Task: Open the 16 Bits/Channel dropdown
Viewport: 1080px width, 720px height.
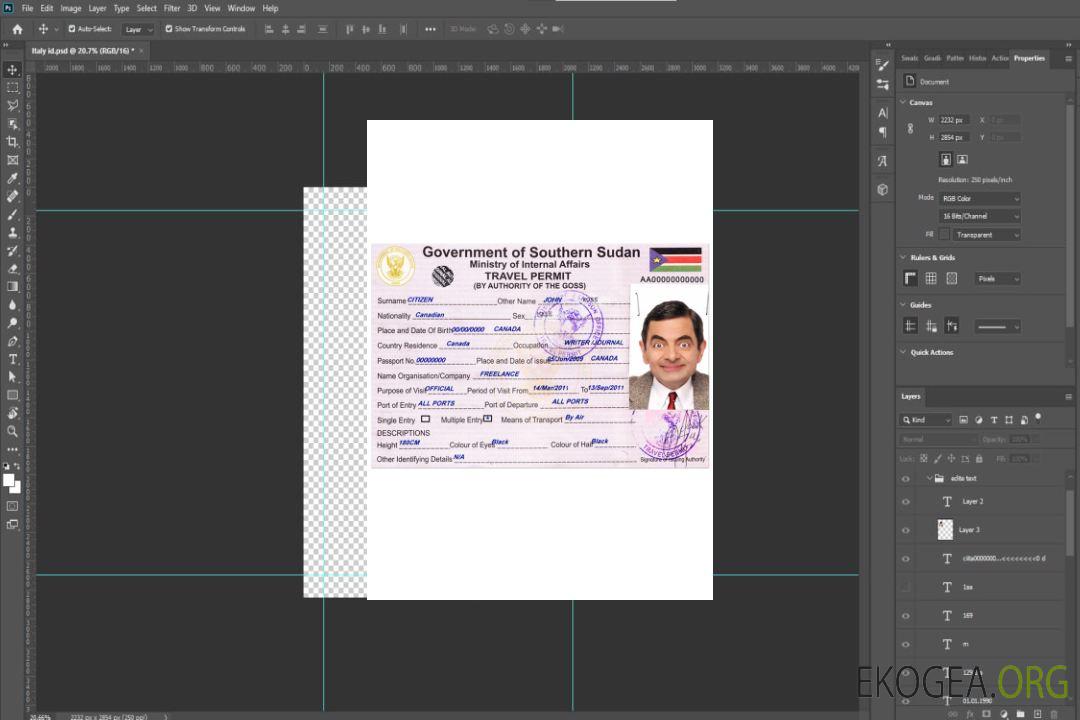Action: 980,216
